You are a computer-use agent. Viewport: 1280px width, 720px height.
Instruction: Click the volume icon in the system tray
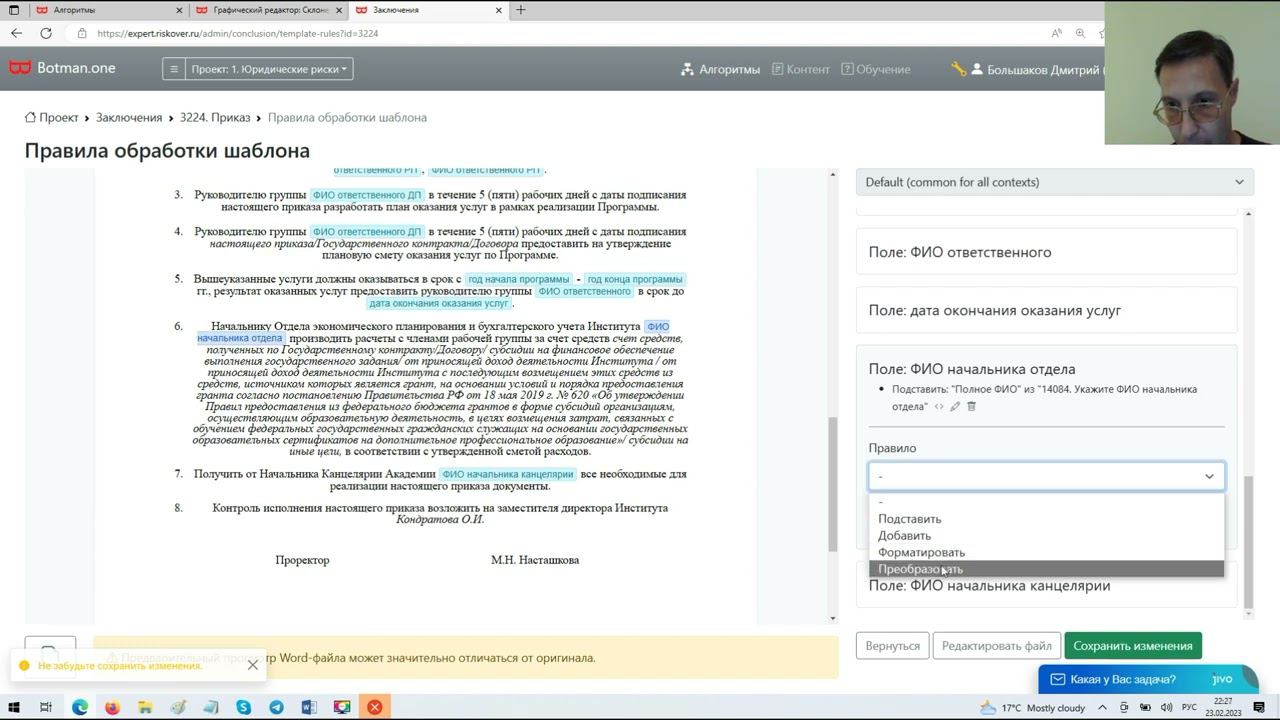pyautogui.click(x=1166, y=707)
